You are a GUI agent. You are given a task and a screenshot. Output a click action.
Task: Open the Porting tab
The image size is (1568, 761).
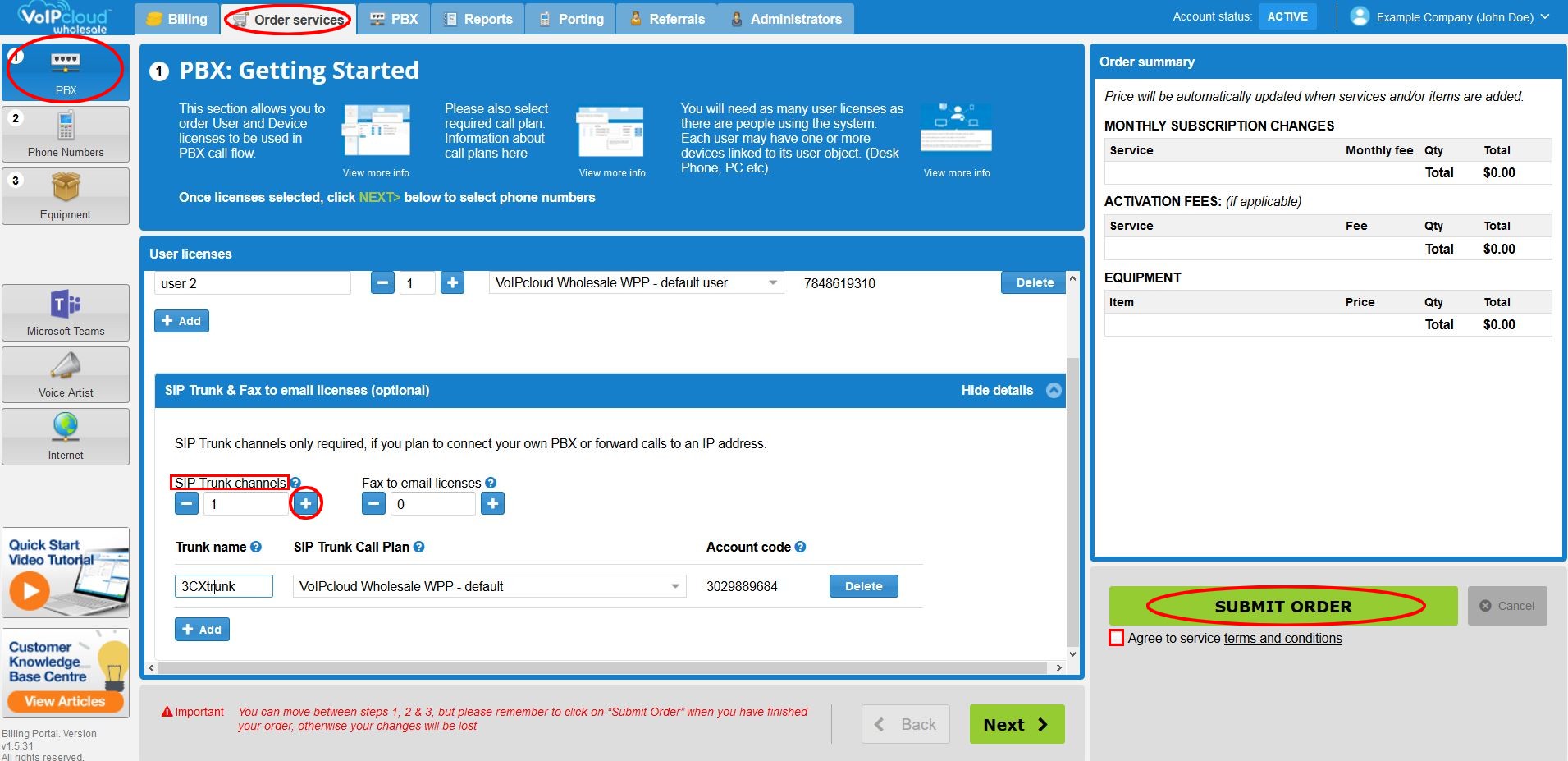(569, 18)
